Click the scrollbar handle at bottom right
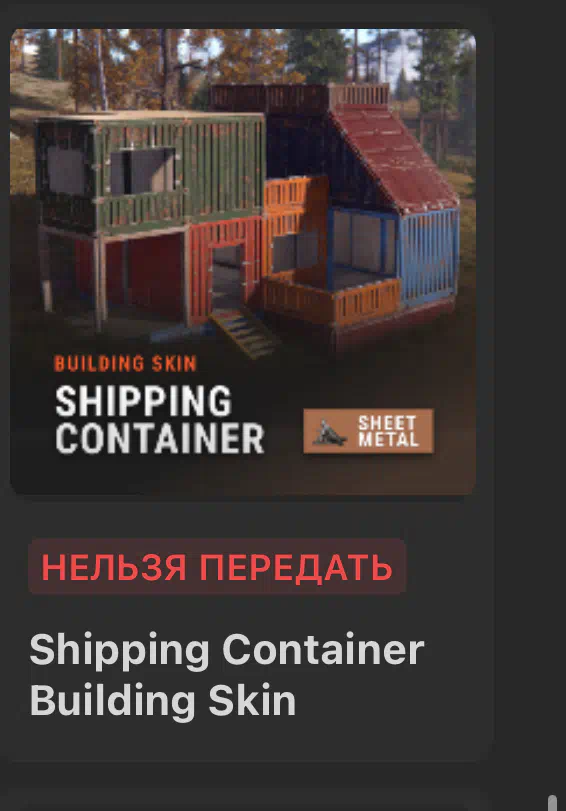 (553, 803)
